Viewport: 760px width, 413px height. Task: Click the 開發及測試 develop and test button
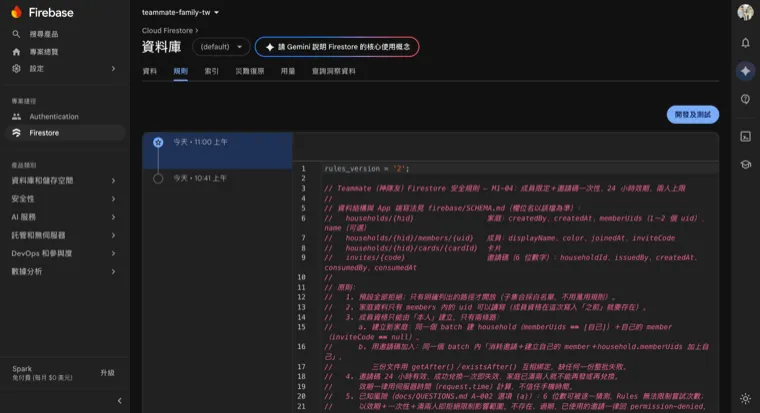pyautogui.click(x=693, y=114)
